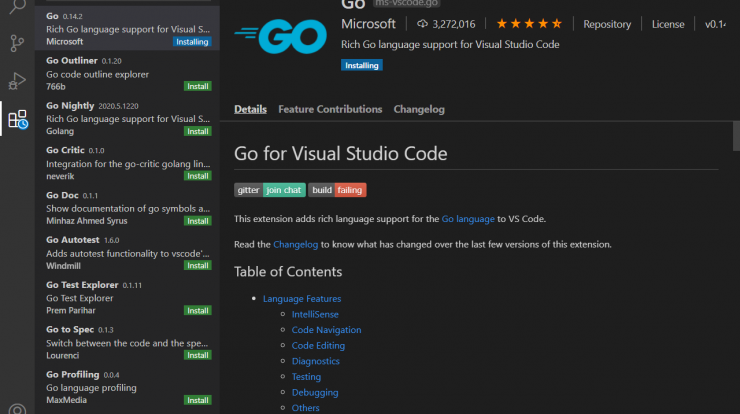Install the Go Profiling extension
This screenshot has height=414, width=740.
point(198,400)
